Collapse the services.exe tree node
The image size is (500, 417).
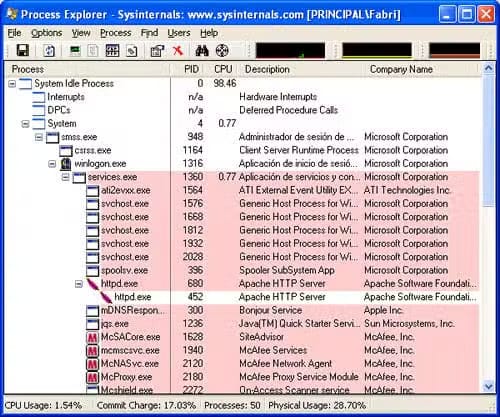66,177
